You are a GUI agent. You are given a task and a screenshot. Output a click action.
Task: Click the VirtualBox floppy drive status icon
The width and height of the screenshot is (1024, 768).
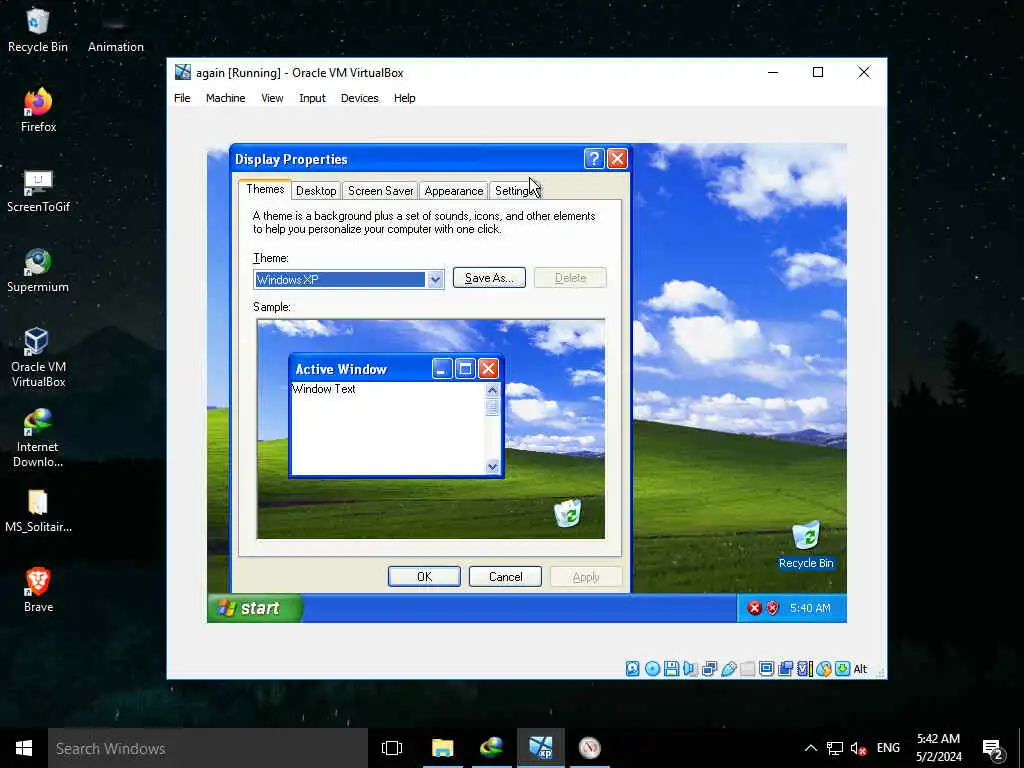671,669
